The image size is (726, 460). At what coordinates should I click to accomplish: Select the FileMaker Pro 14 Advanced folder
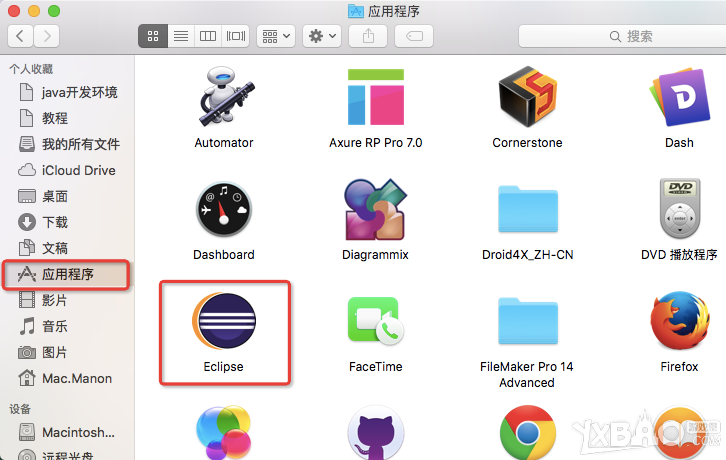pos(528,321)
